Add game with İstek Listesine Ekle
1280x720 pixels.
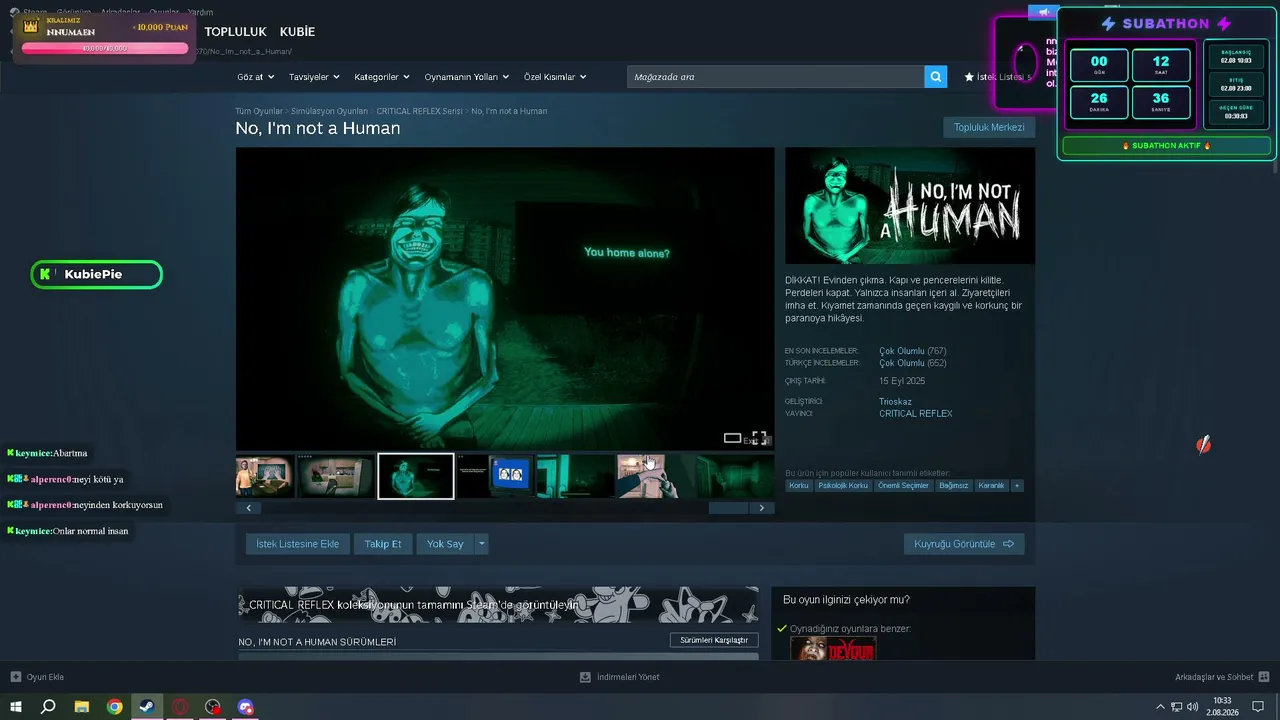297,544
